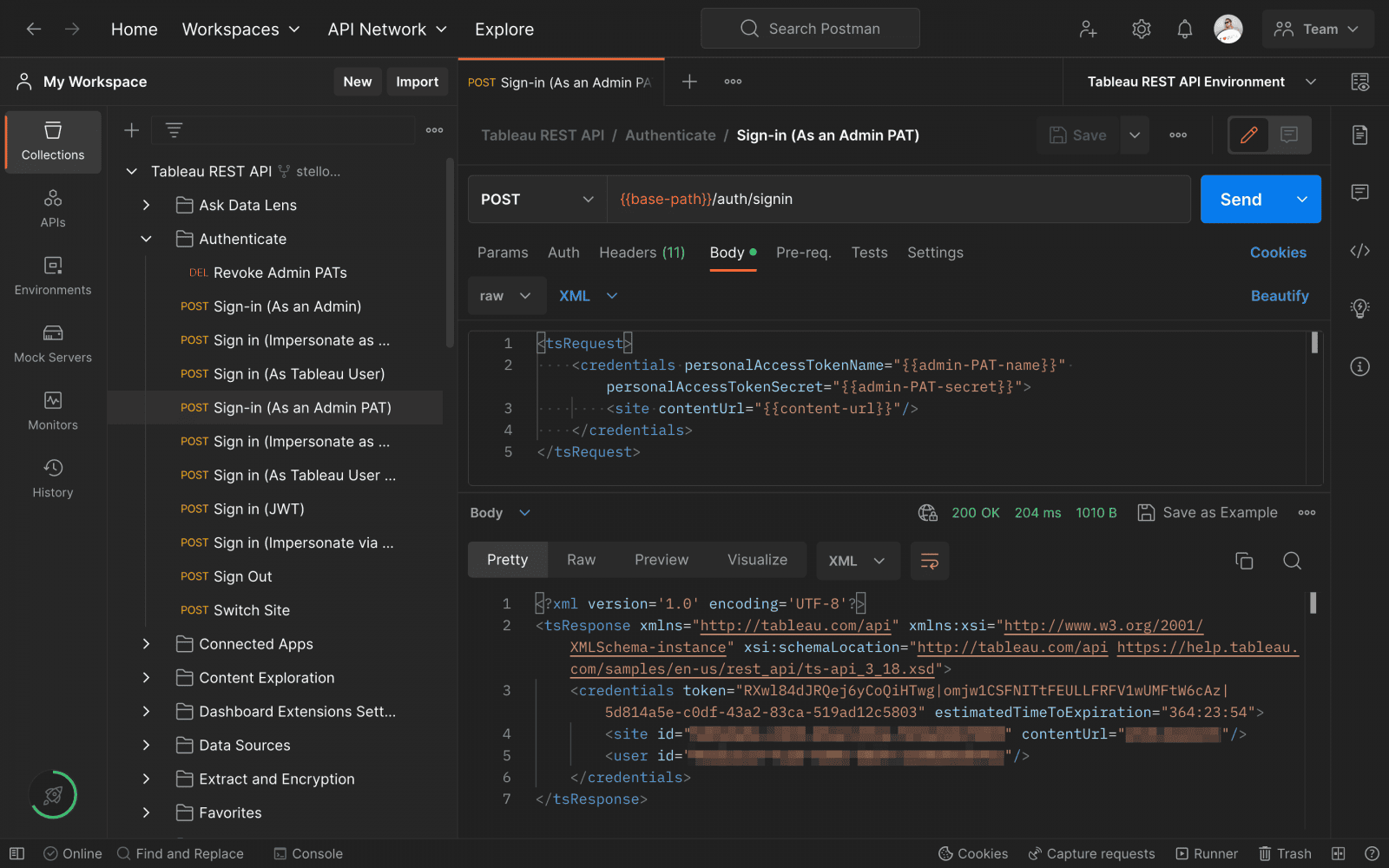Open the APIs sidebar section
This screenshot has width=1389, height=868.
coord(53,209)
